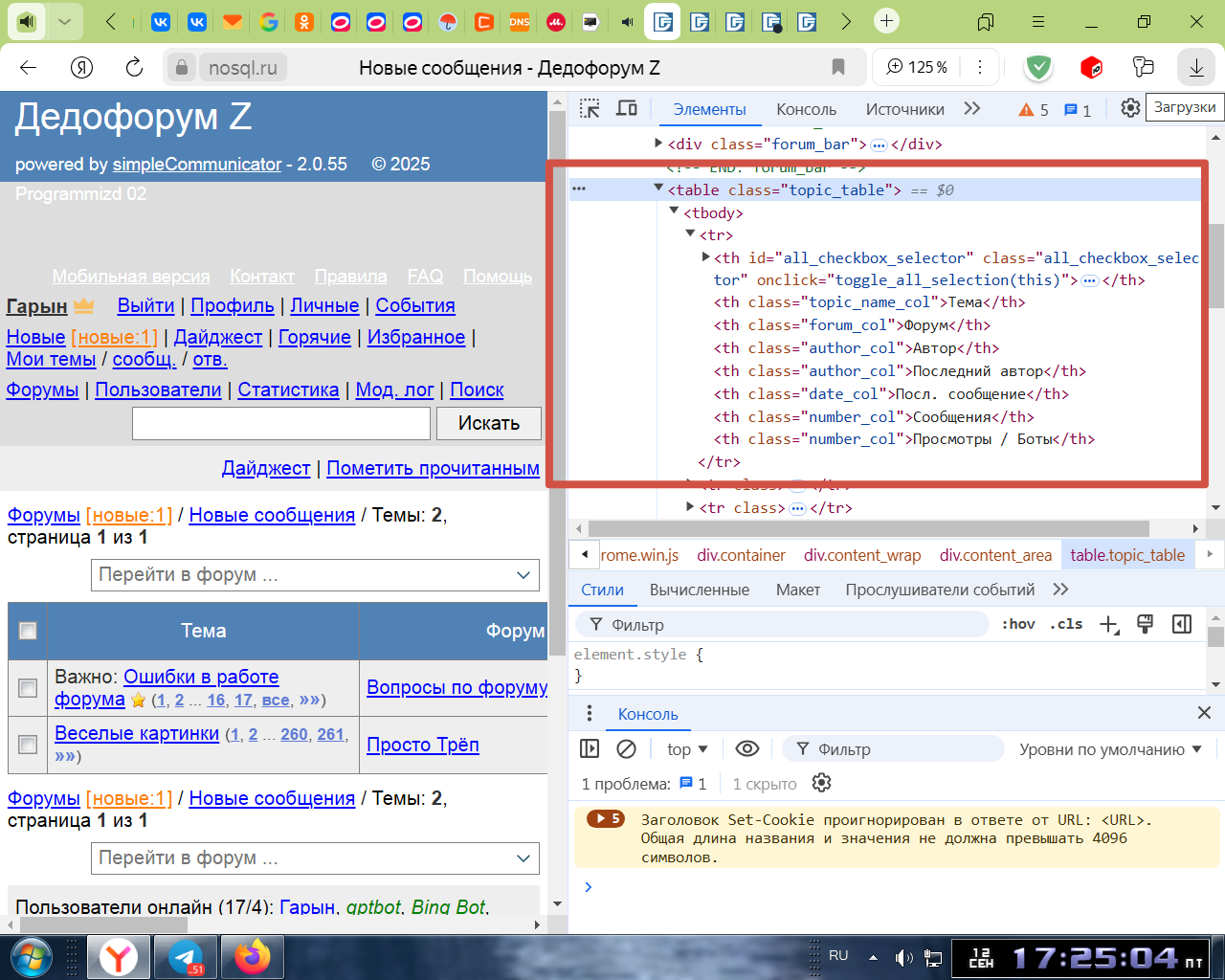Open the Вычисленные styles tab
The image size is (1225, 980).
coord(699,590)
